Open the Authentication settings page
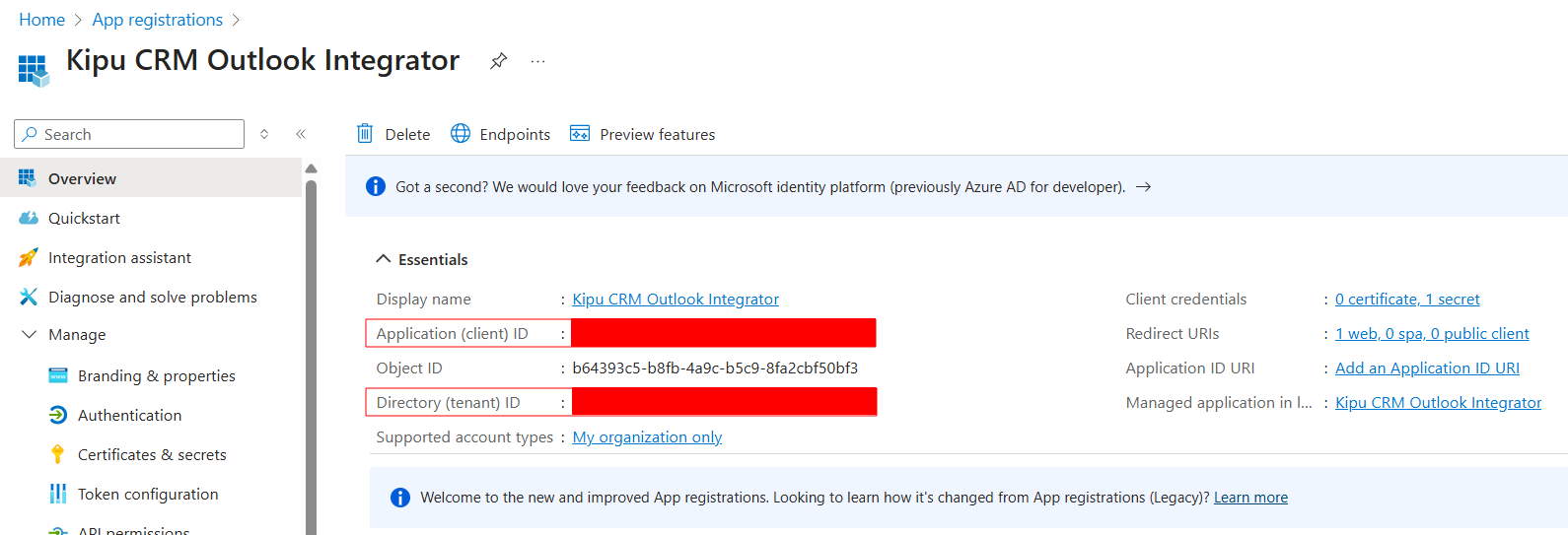Screen dimensions: 1568x535 (x=129, y=416)
